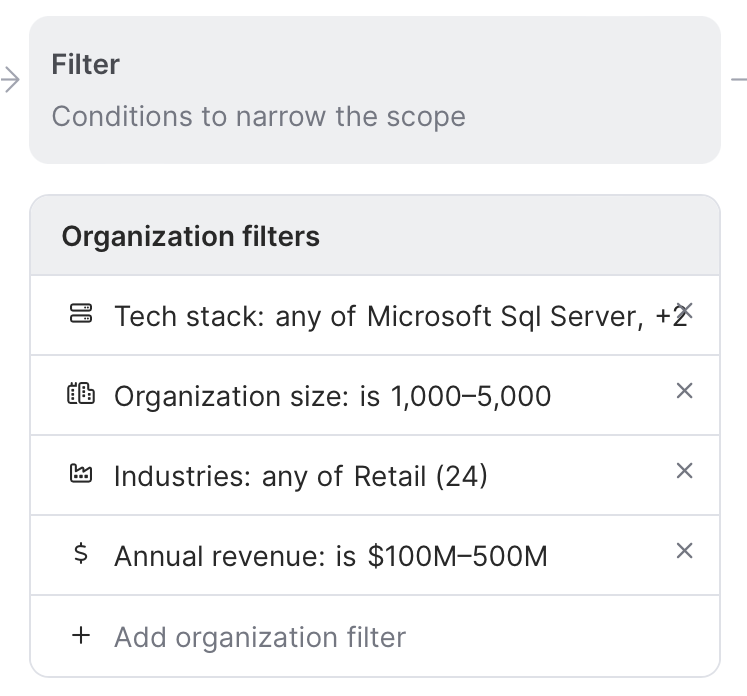Click the Organization size building icon
Image resolution: width=747 pixels, height=696 pixels.
click(x=80, y=395)
